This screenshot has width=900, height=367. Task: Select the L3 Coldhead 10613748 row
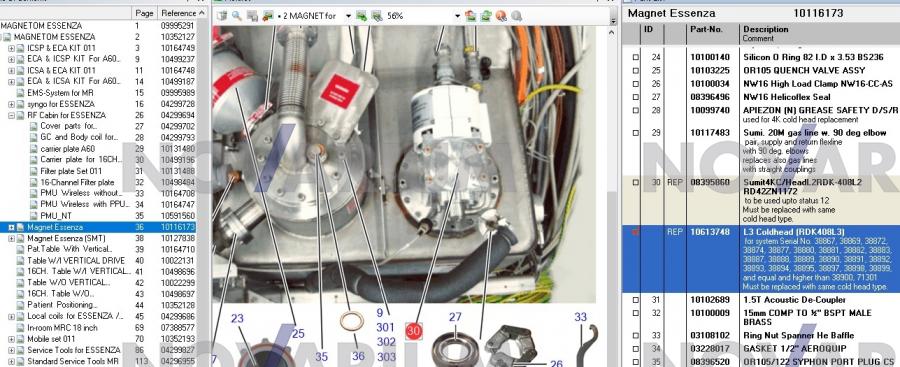(761, 259)
